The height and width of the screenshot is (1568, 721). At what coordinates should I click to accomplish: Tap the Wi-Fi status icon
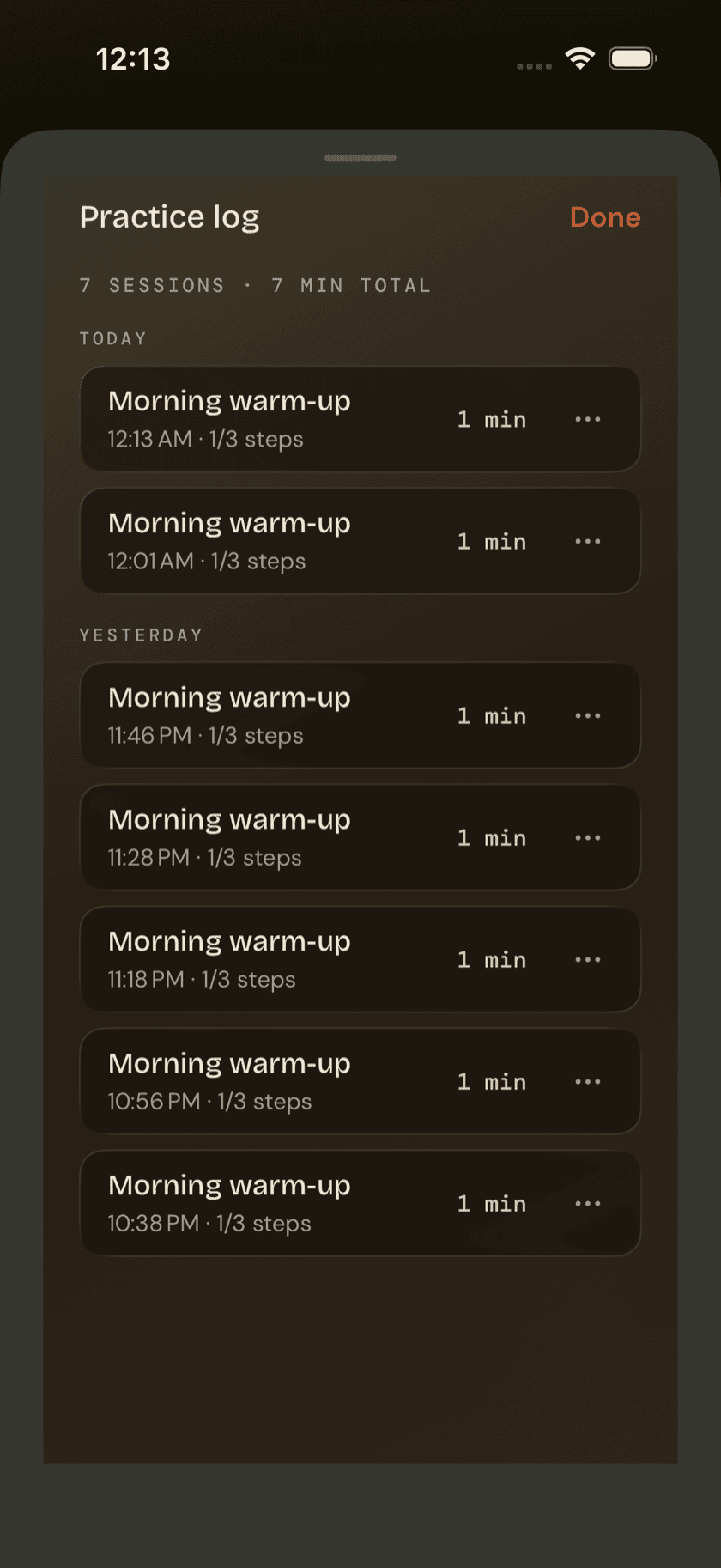(x=580, y=58)
